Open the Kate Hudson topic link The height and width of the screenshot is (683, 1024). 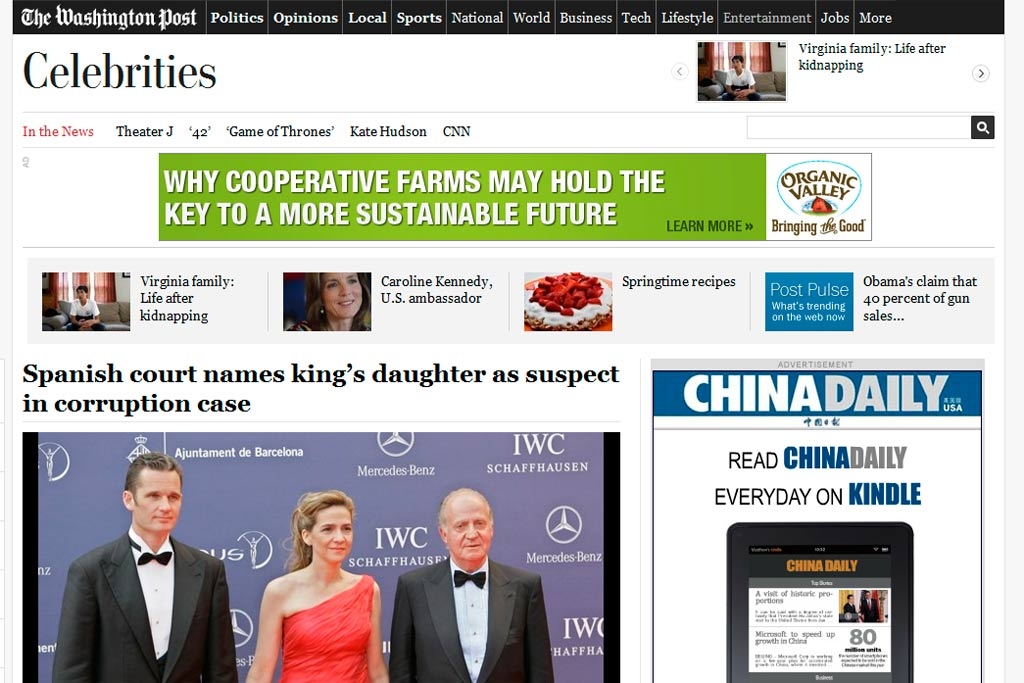(x=388, y=131)
